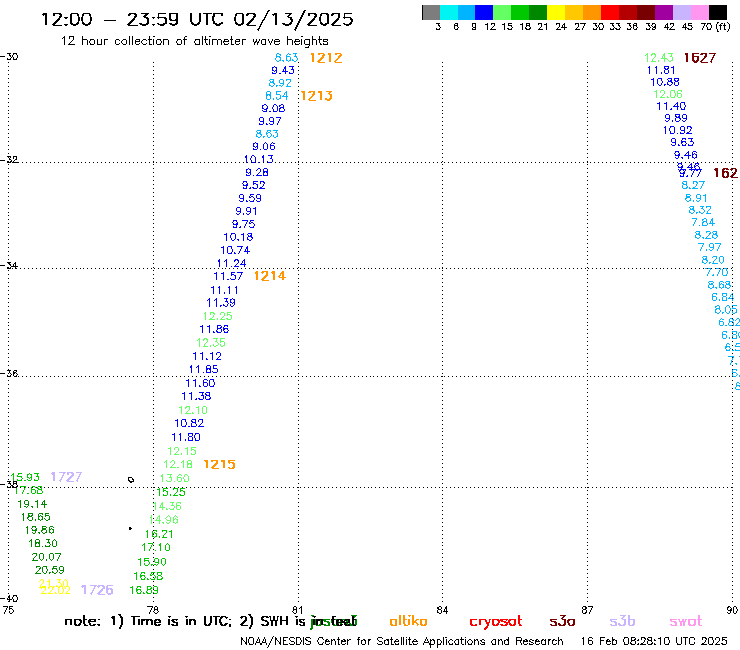Click the dark red time label 1627

700,58
